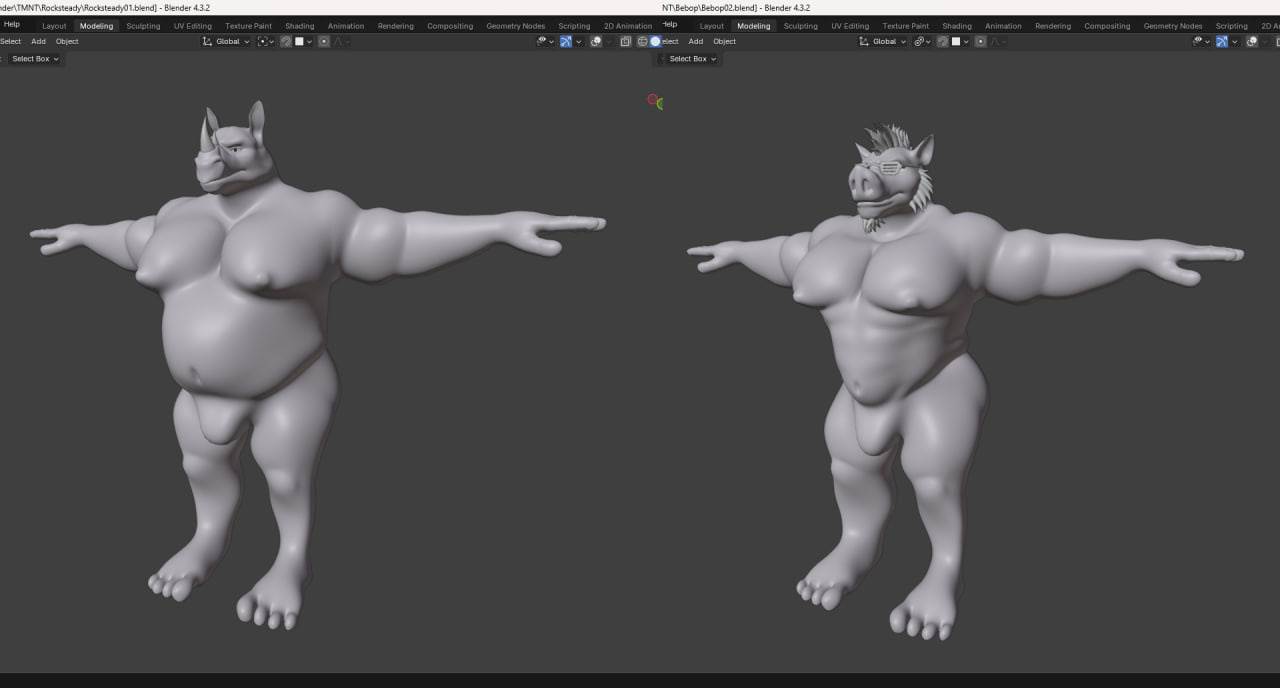Switch to Compositing tab in Rocksteady window
1280x688 pixels.
[x=450, y=26]
